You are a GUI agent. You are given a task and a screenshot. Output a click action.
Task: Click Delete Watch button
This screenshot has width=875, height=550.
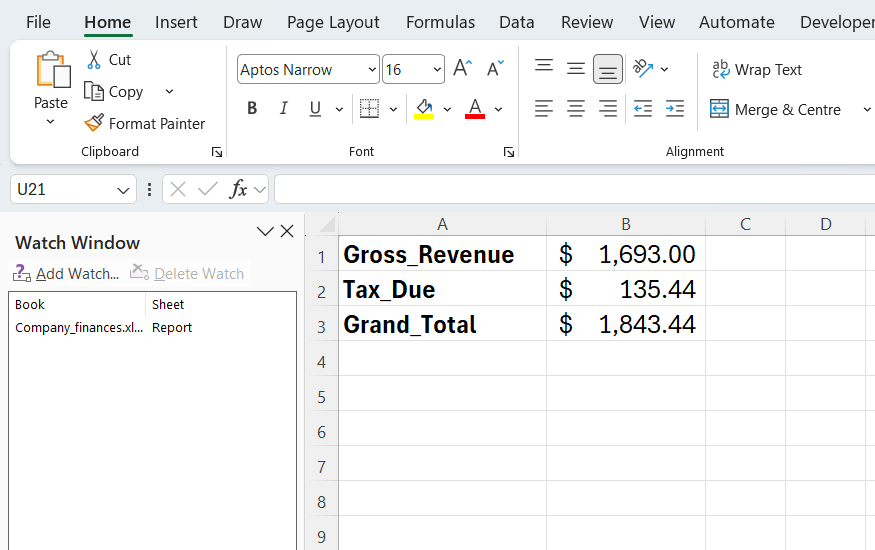(188, 273)
